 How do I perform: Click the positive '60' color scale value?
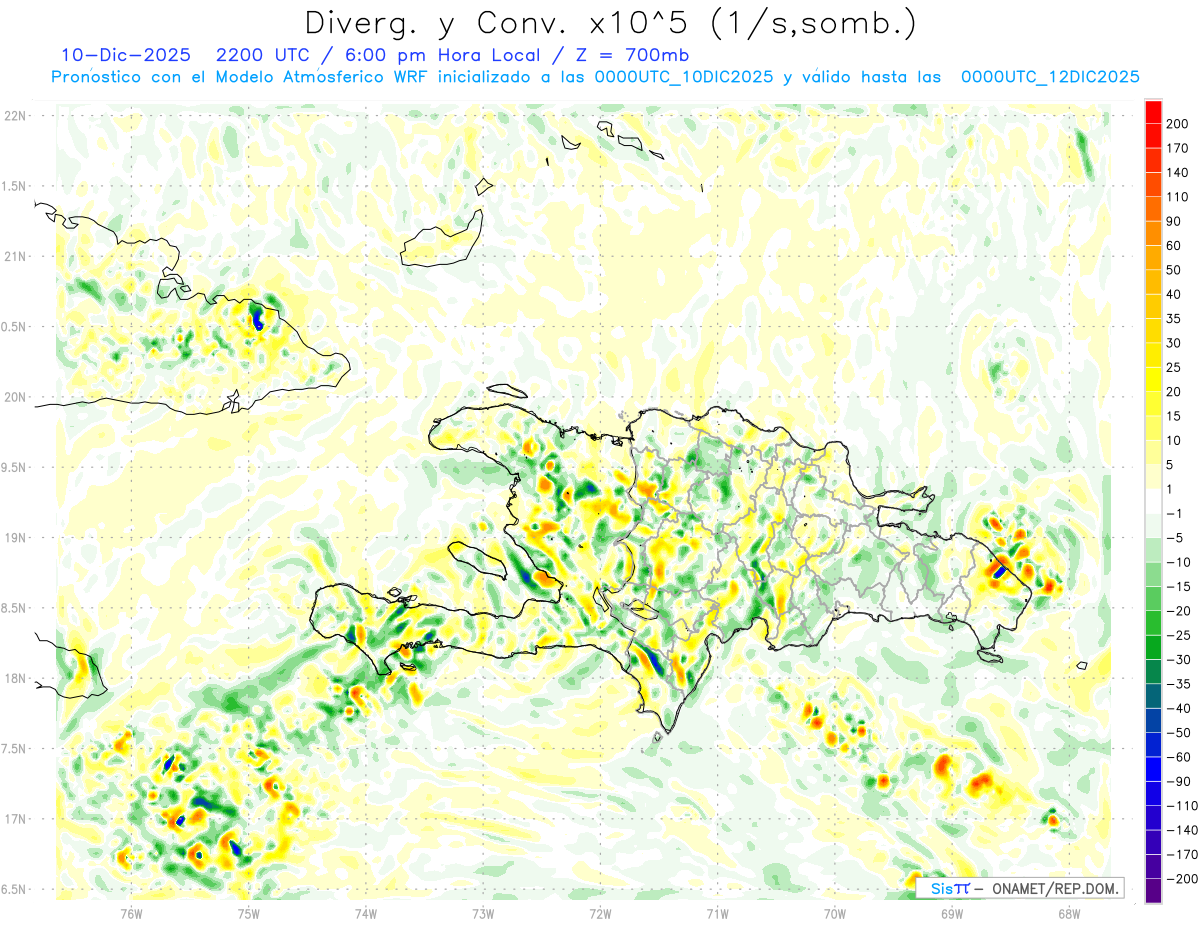pyautogui.click(x=1174, y=246)
